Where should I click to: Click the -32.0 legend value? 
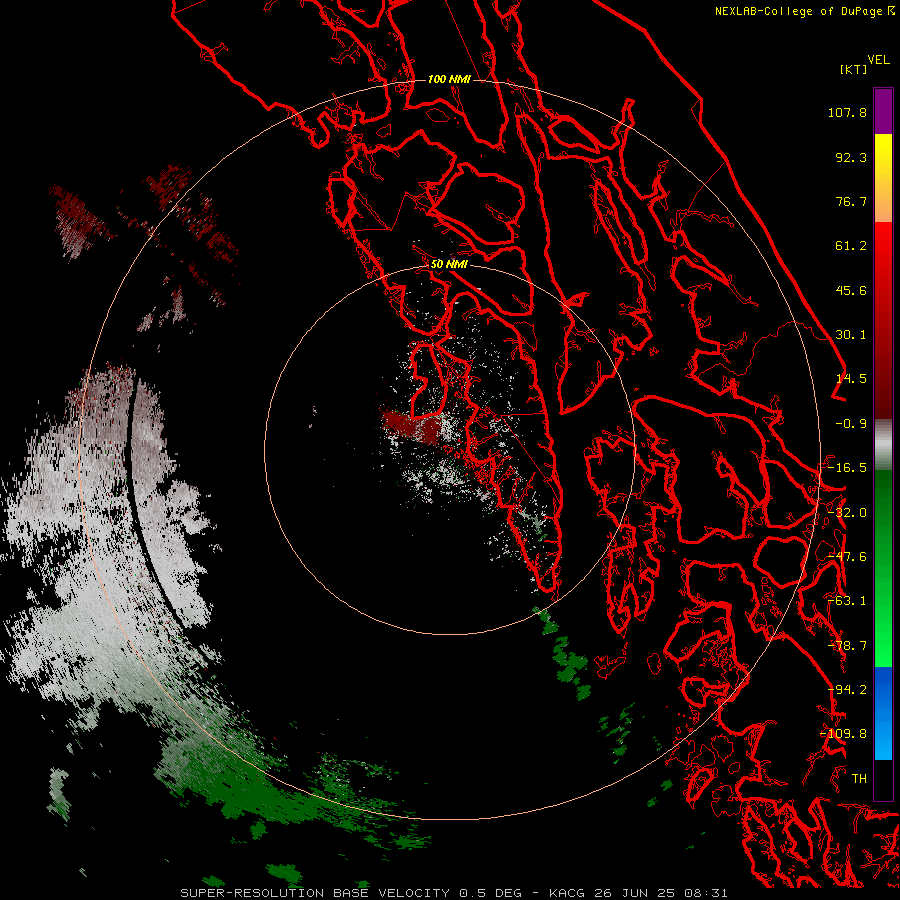[847, 513]
